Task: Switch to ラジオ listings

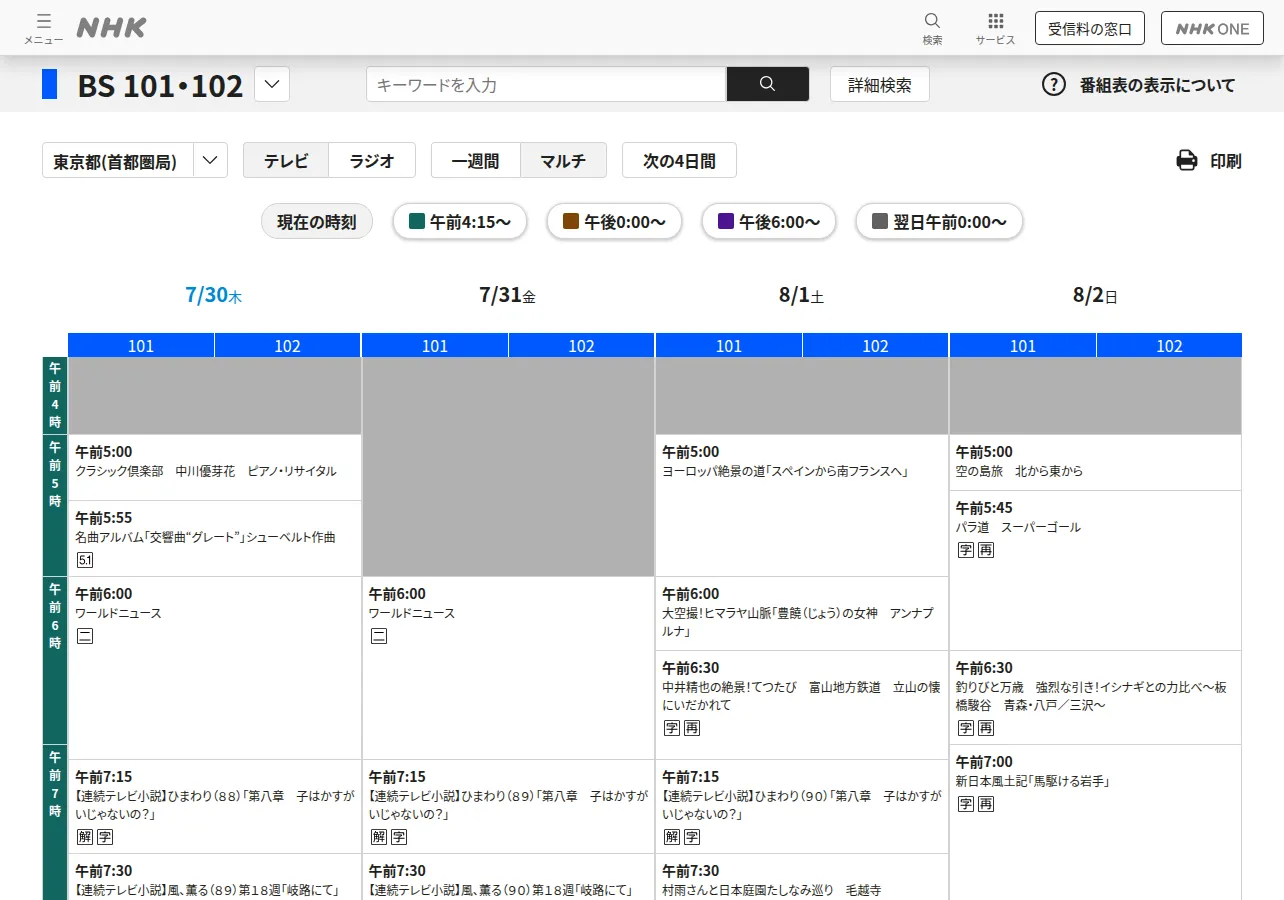Action: 372,160
